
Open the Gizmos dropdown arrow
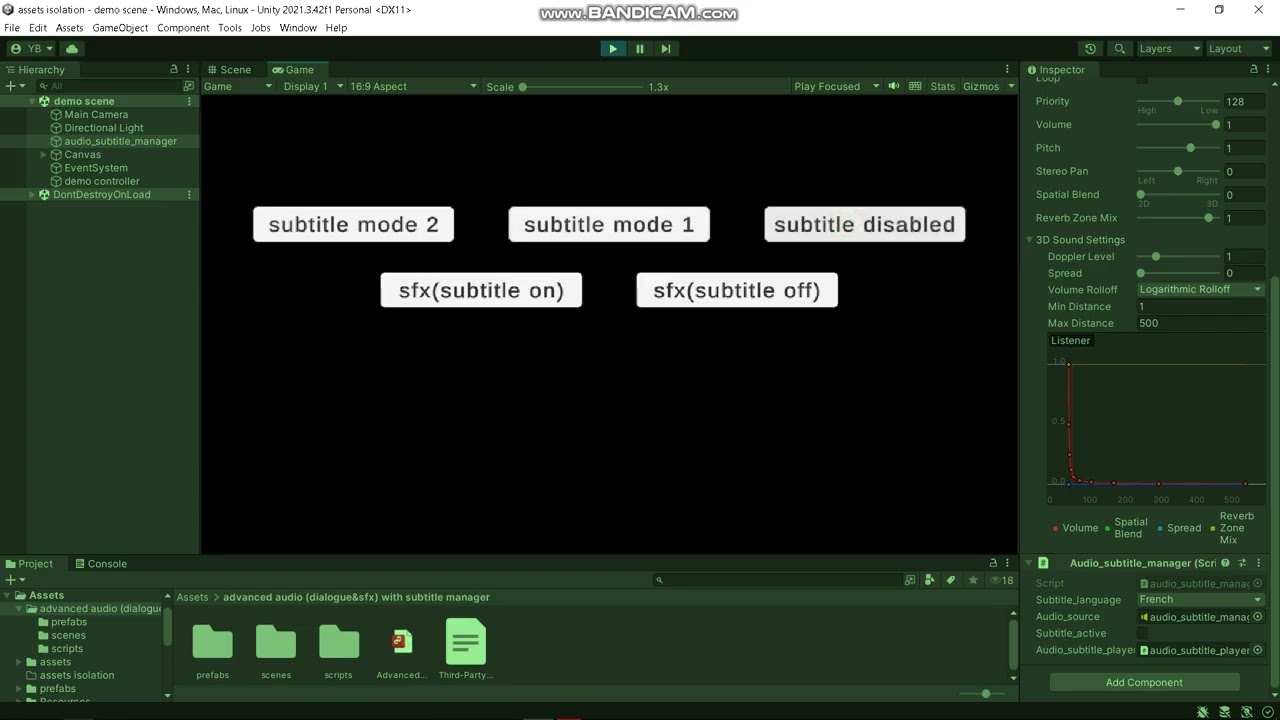tap(1011, 86)
